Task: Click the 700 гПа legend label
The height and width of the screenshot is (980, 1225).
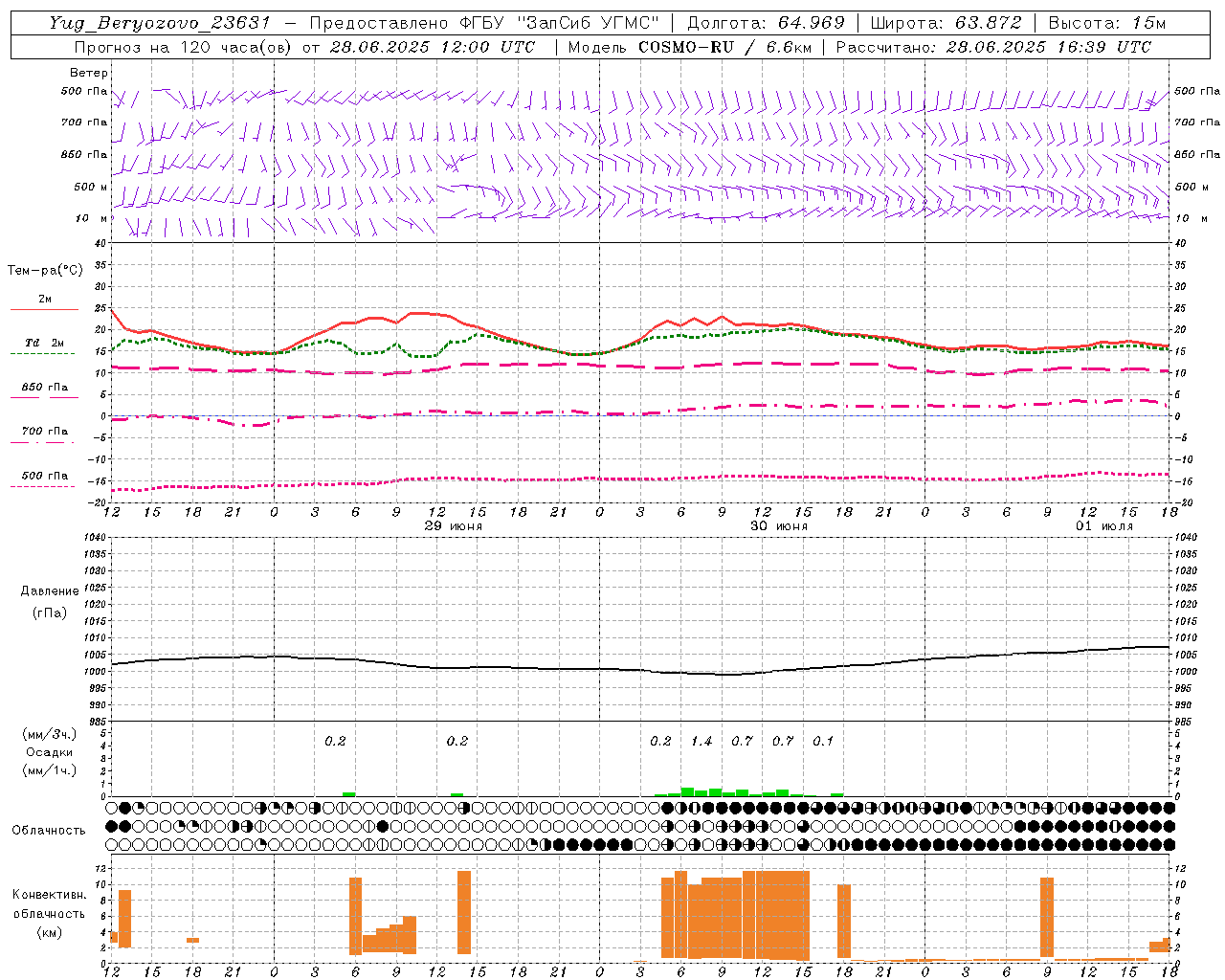Action: click(x=45, y=432)
